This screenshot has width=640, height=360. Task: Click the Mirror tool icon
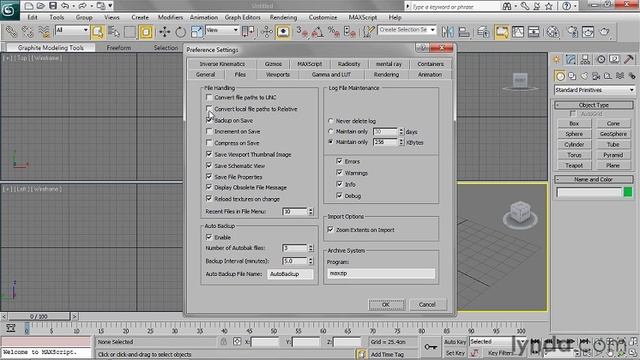tap(448, 32)
